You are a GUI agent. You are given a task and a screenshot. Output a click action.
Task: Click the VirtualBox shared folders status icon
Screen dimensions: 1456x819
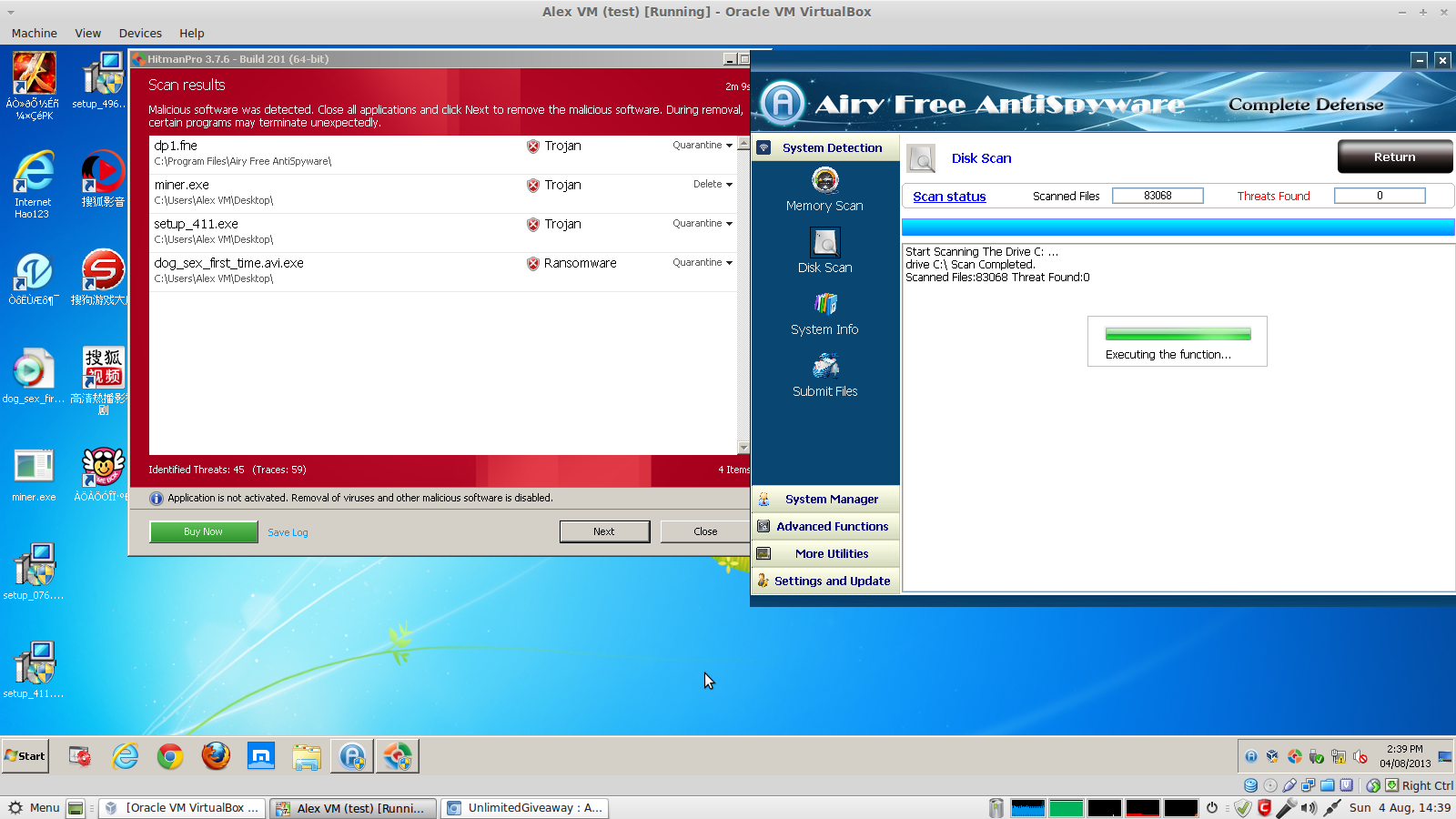click(x=1328, y=785)
